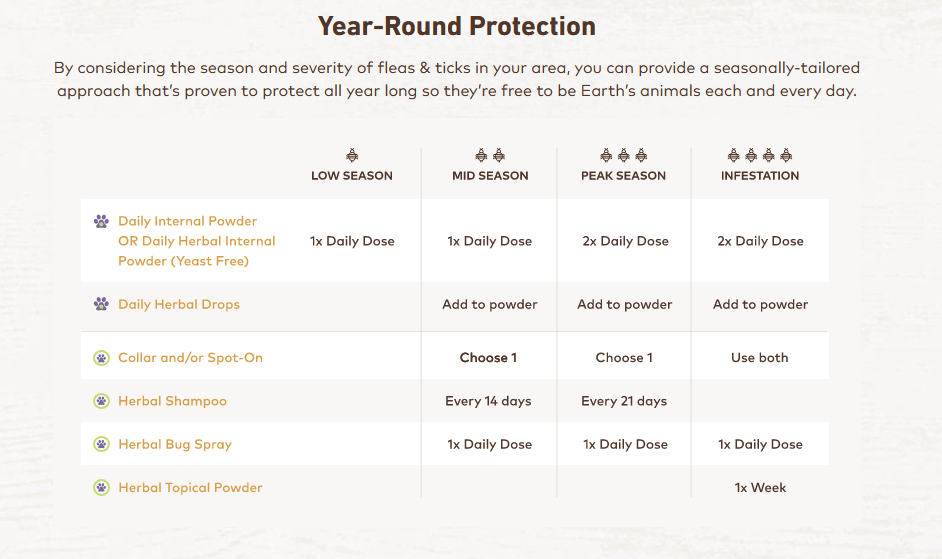Go to the Herbal Topical Powder link
This screenshot has width=942, height=559.
(x=190, y=487)
